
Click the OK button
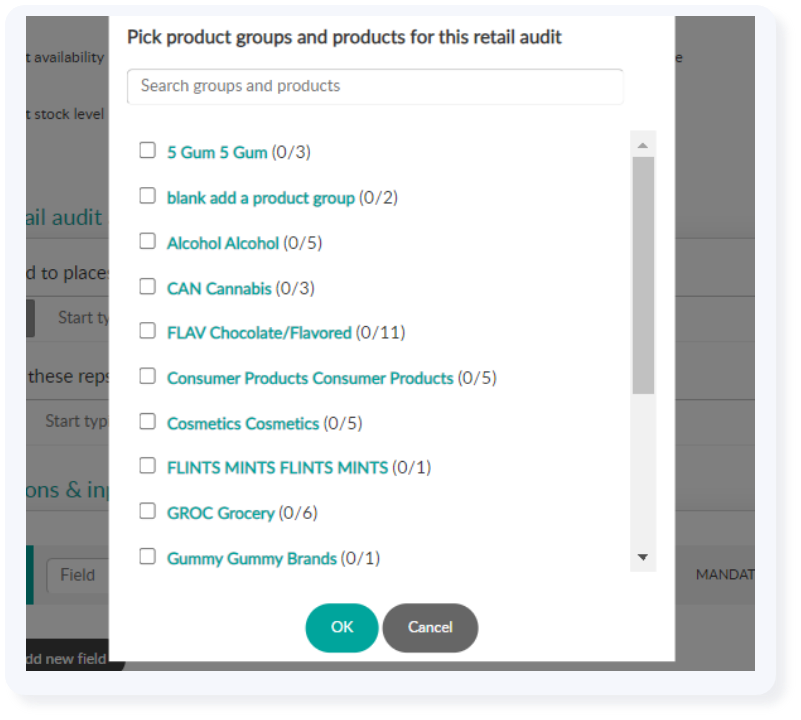coord(342,628)
